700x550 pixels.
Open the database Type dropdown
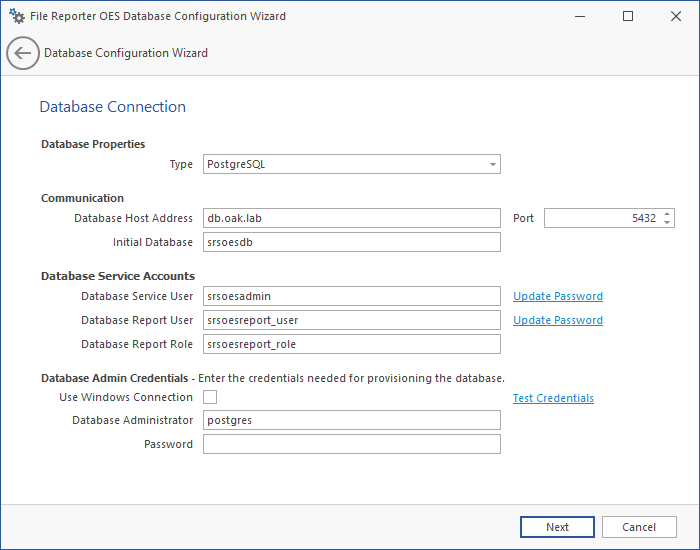[x=351, y=164]
